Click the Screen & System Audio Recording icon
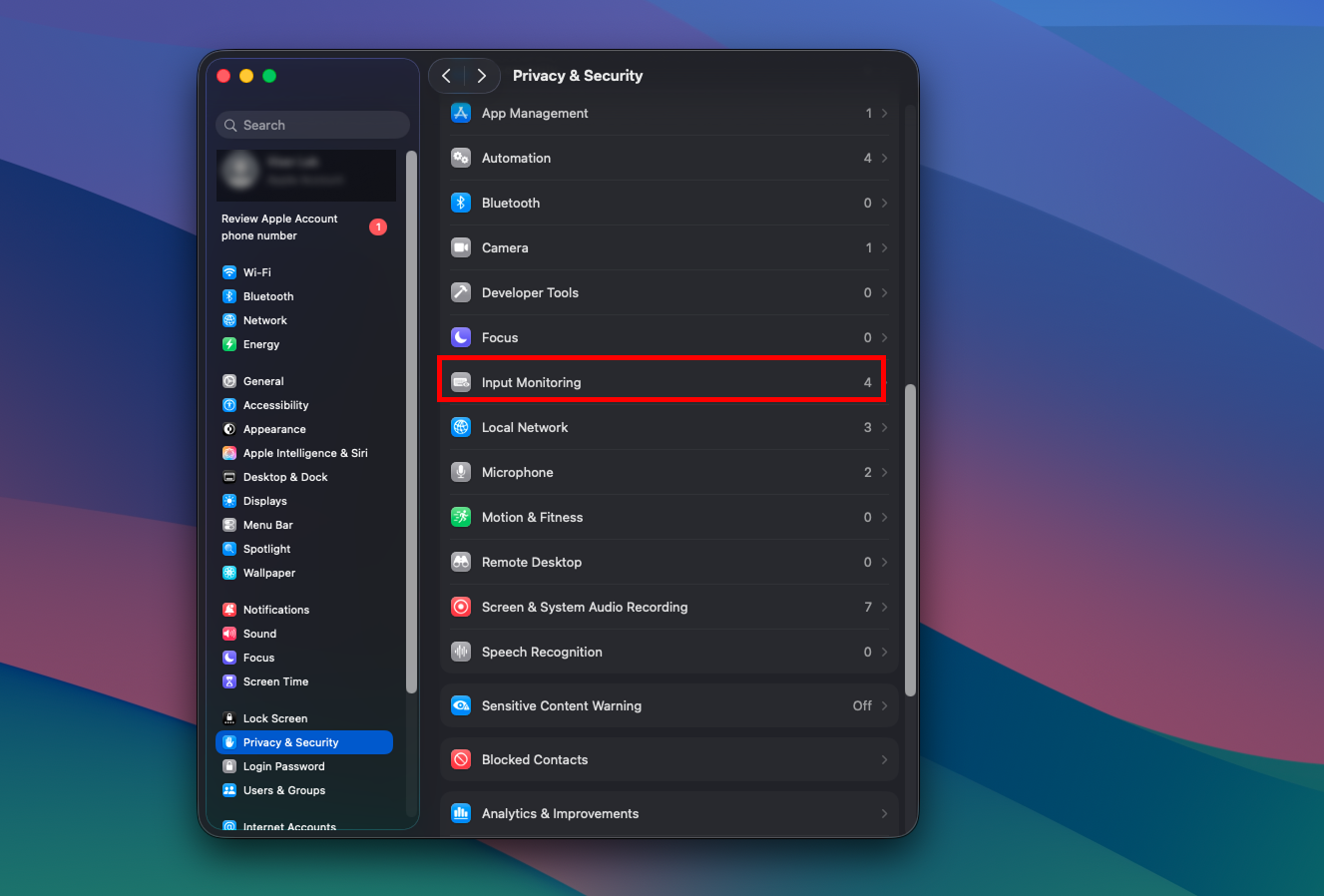Viewport: 1324px width, 896px height. coord(460,607)
